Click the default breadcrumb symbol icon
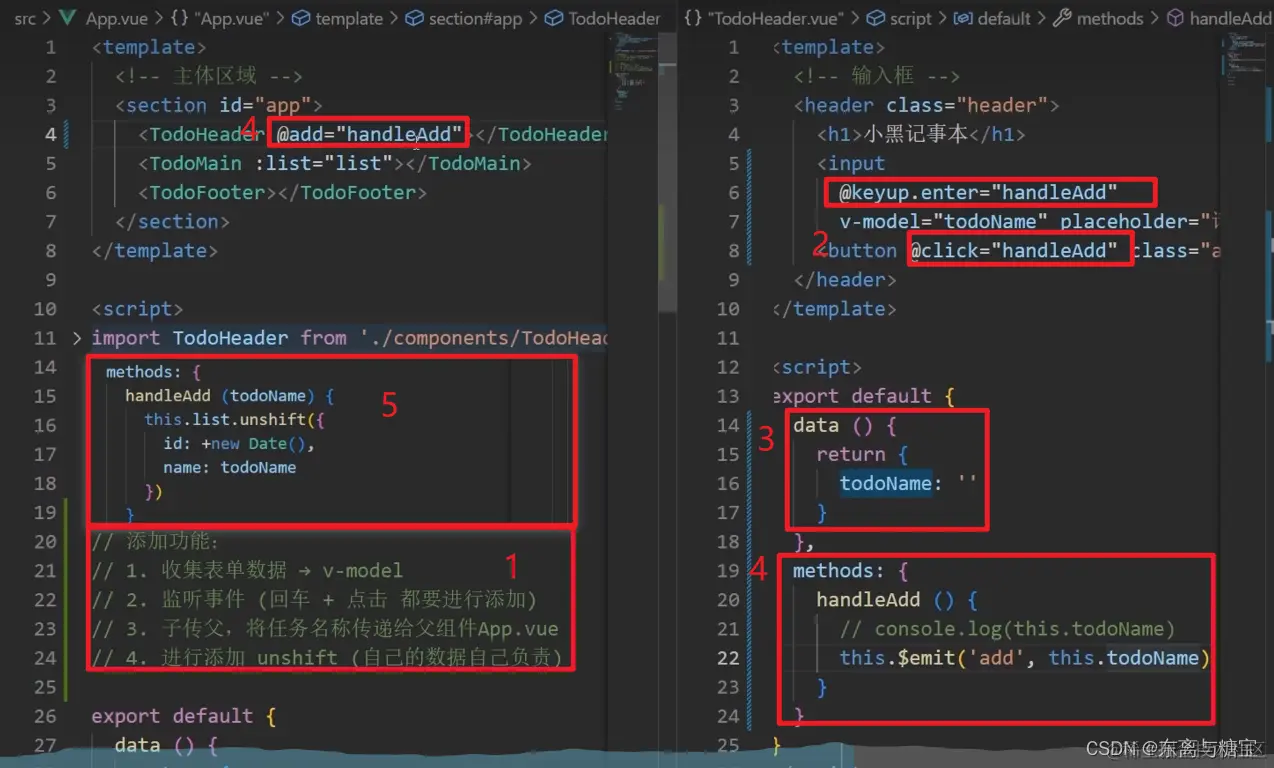Screen dimensions: 1274x768 pyautogui.click(x=962, y=18)
